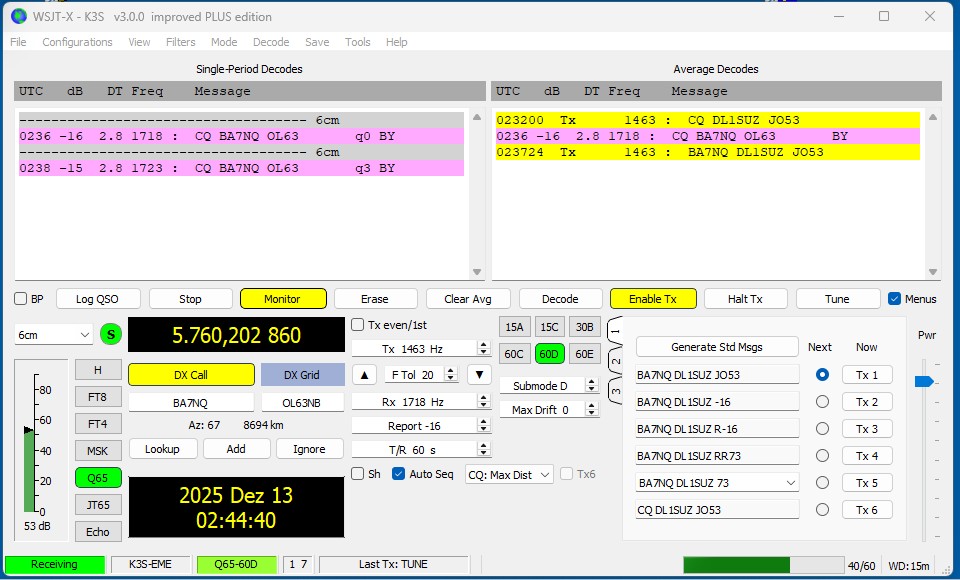Image resolution: width=960 pixels, height=580 pixels.
Task: Select the 60D submode-period preset
Action: 548,353
